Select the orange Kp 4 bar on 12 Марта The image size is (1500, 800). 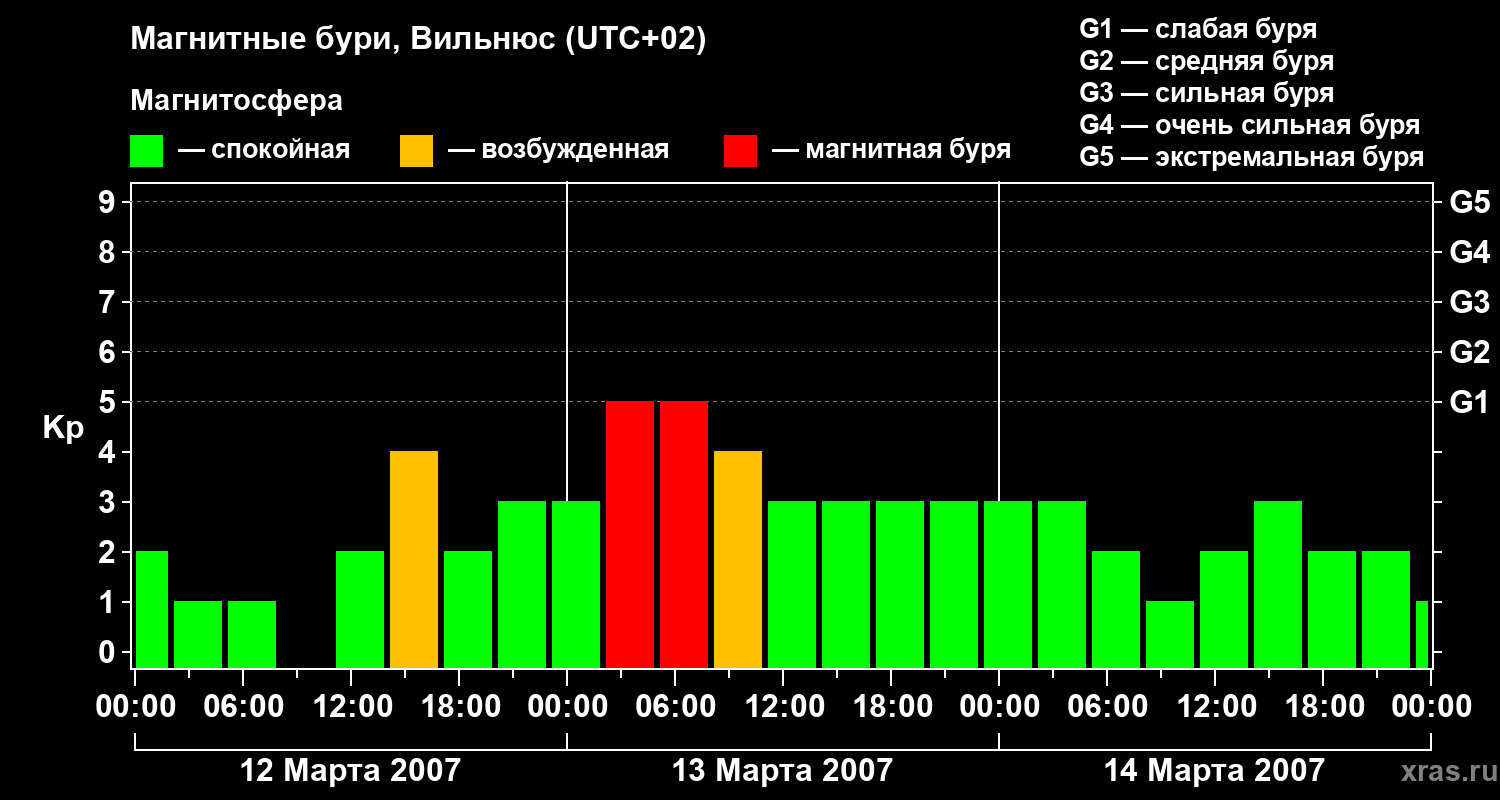[414, 559]
